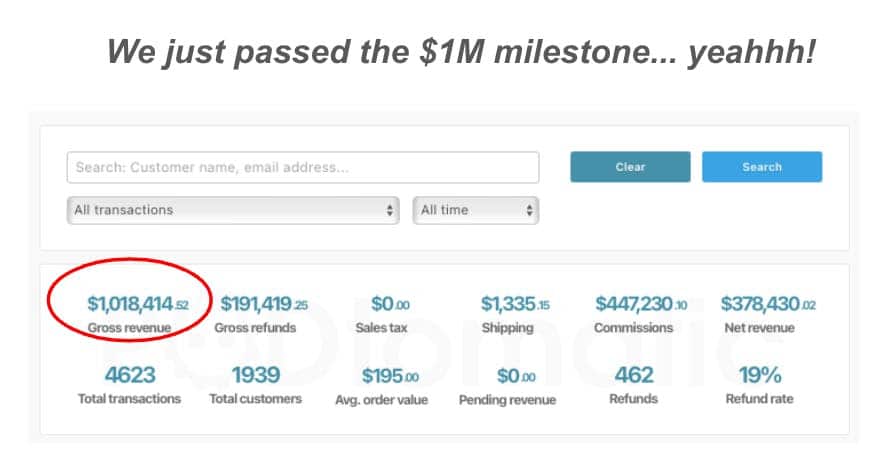Open the All time period dropdown
Viewport: 894px width, 476px height.
475,210
